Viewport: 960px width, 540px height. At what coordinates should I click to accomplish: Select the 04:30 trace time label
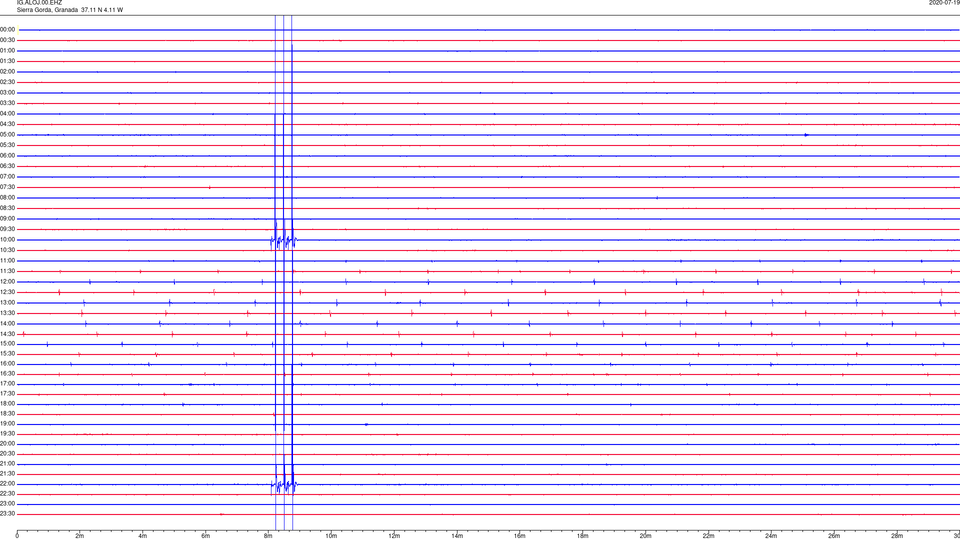point(7,124)
